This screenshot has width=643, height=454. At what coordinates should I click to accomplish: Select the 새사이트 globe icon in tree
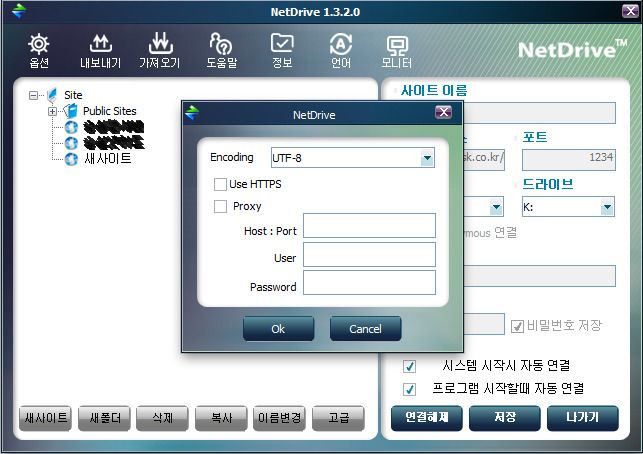(x=71, y=159)
